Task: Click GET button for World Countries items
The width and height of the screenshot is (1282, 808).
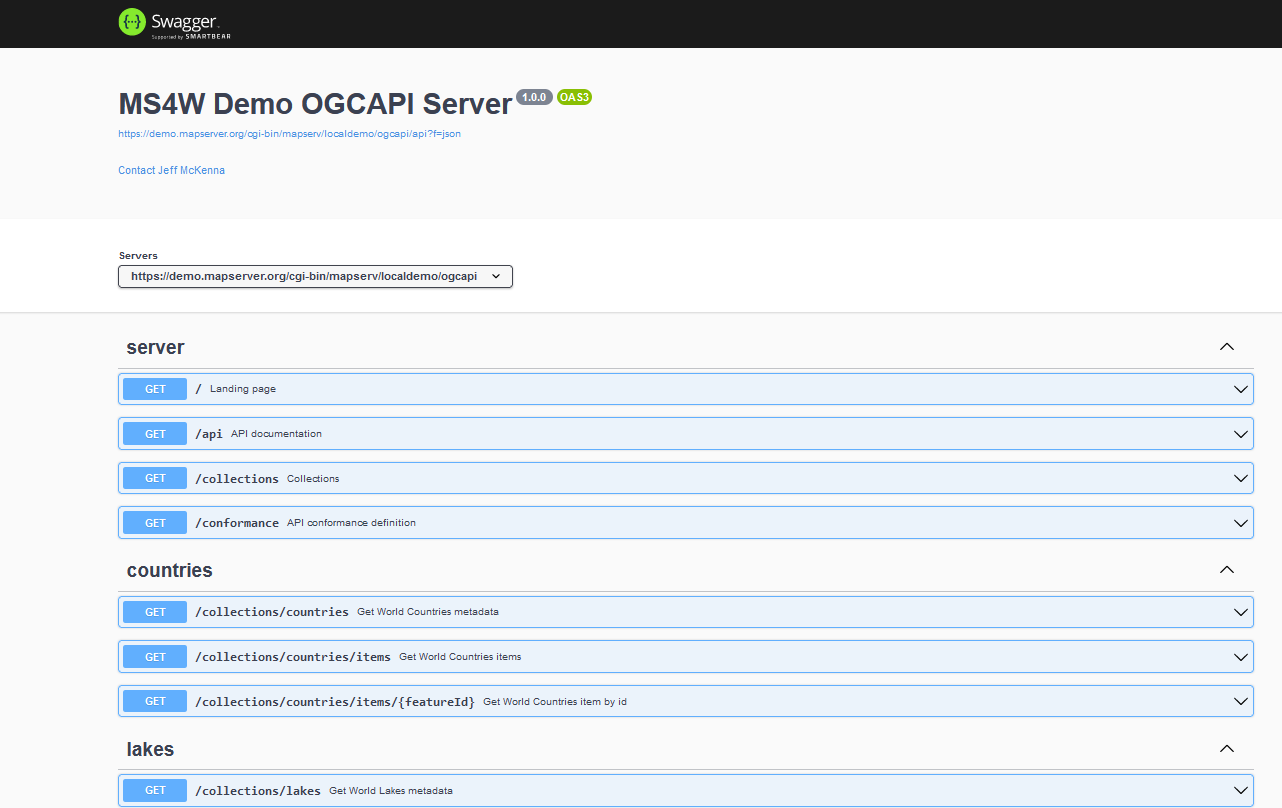Action: coord(155,657)
